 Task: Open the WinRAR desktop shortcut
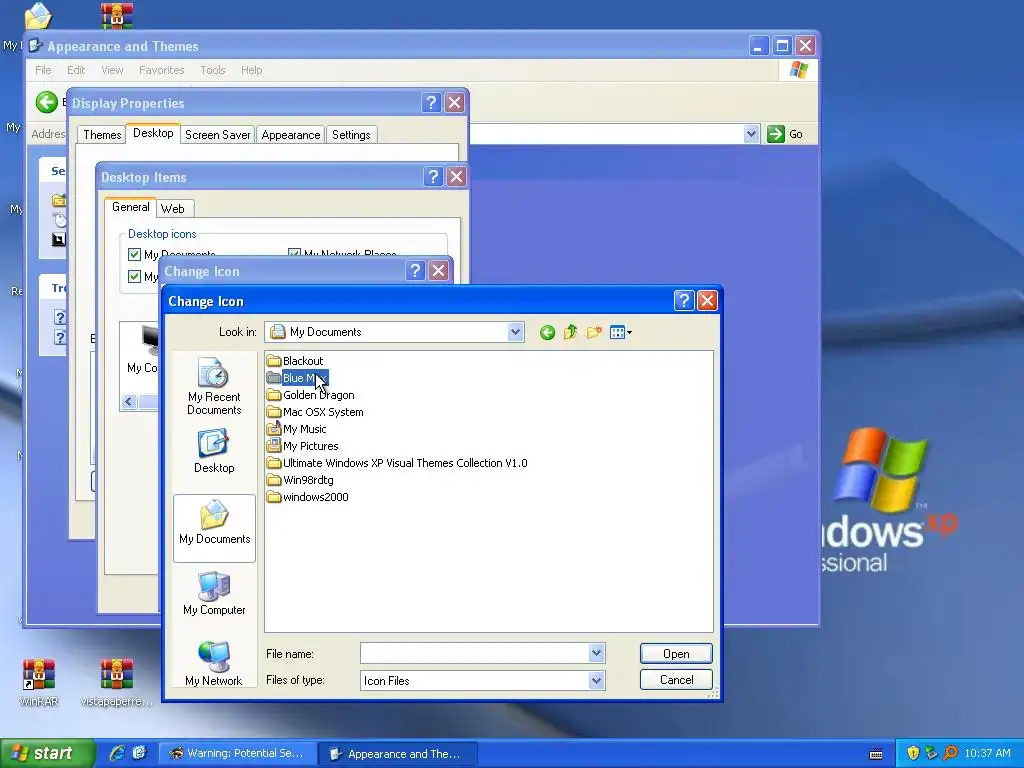tap(39, 682)
